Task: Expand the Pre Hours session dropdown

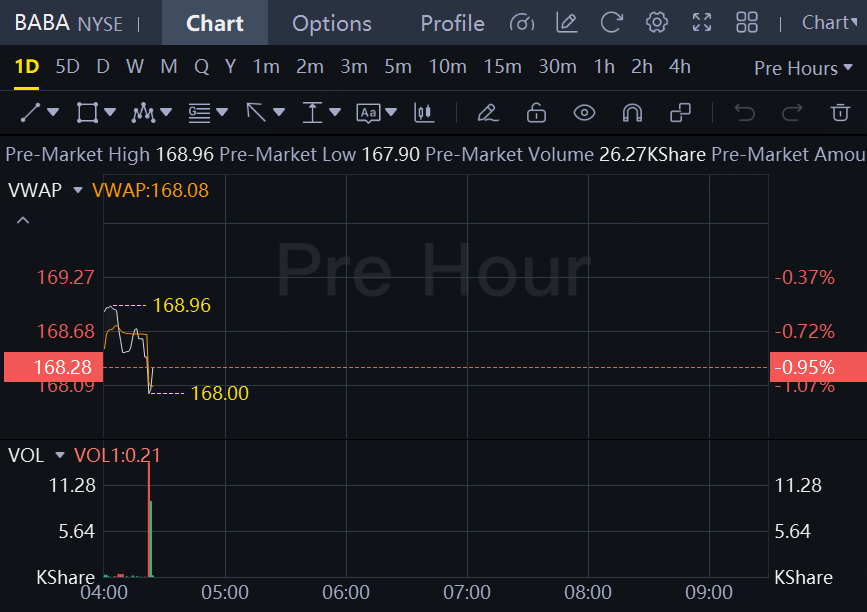Action: coord(804,68)
